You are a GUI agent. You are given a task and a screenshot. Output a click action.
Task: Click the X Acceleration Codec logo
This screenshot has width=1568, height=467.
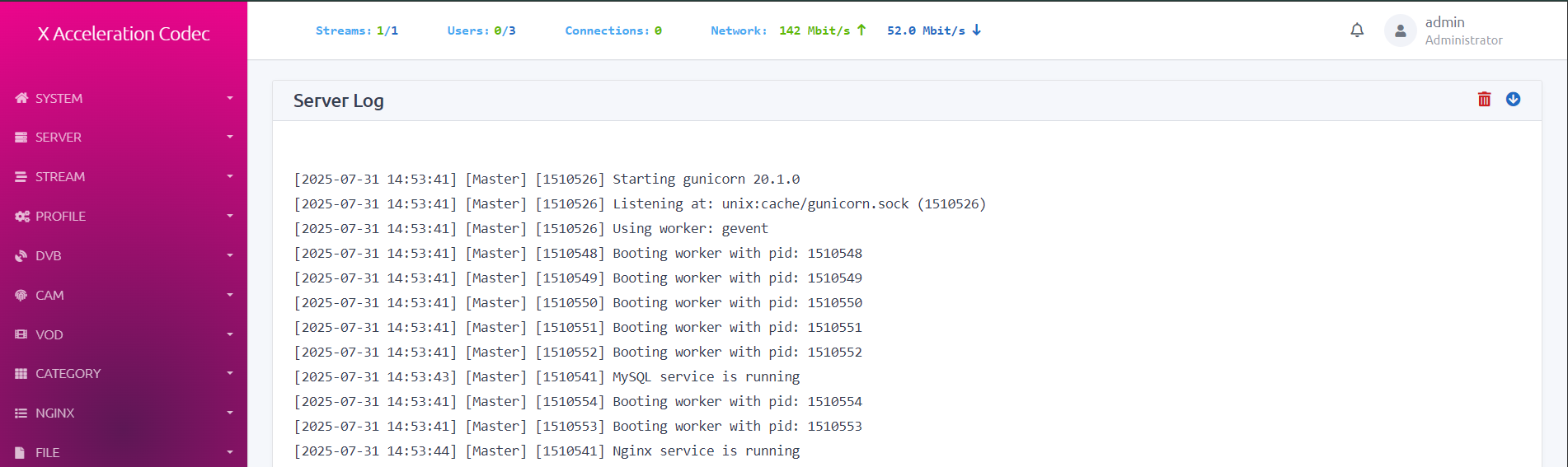(x=124, y=34)
